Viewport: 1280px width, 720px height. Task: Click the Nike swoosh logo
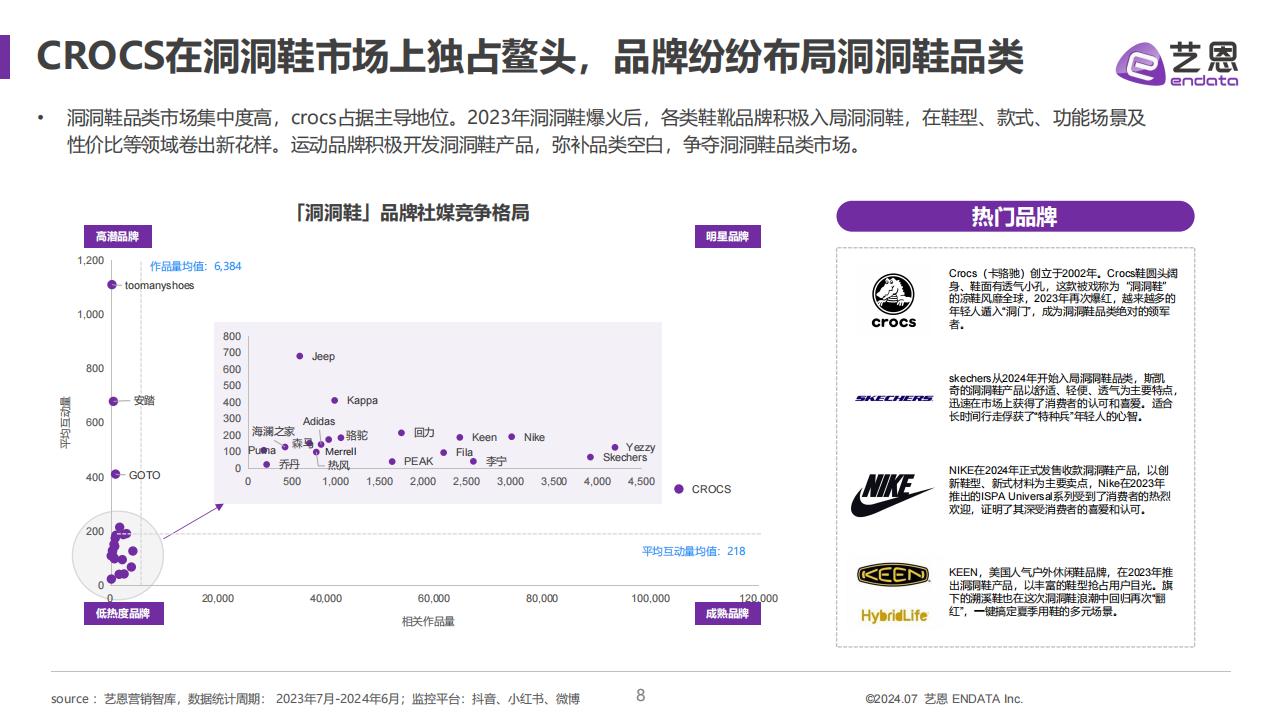pos(893,496)
